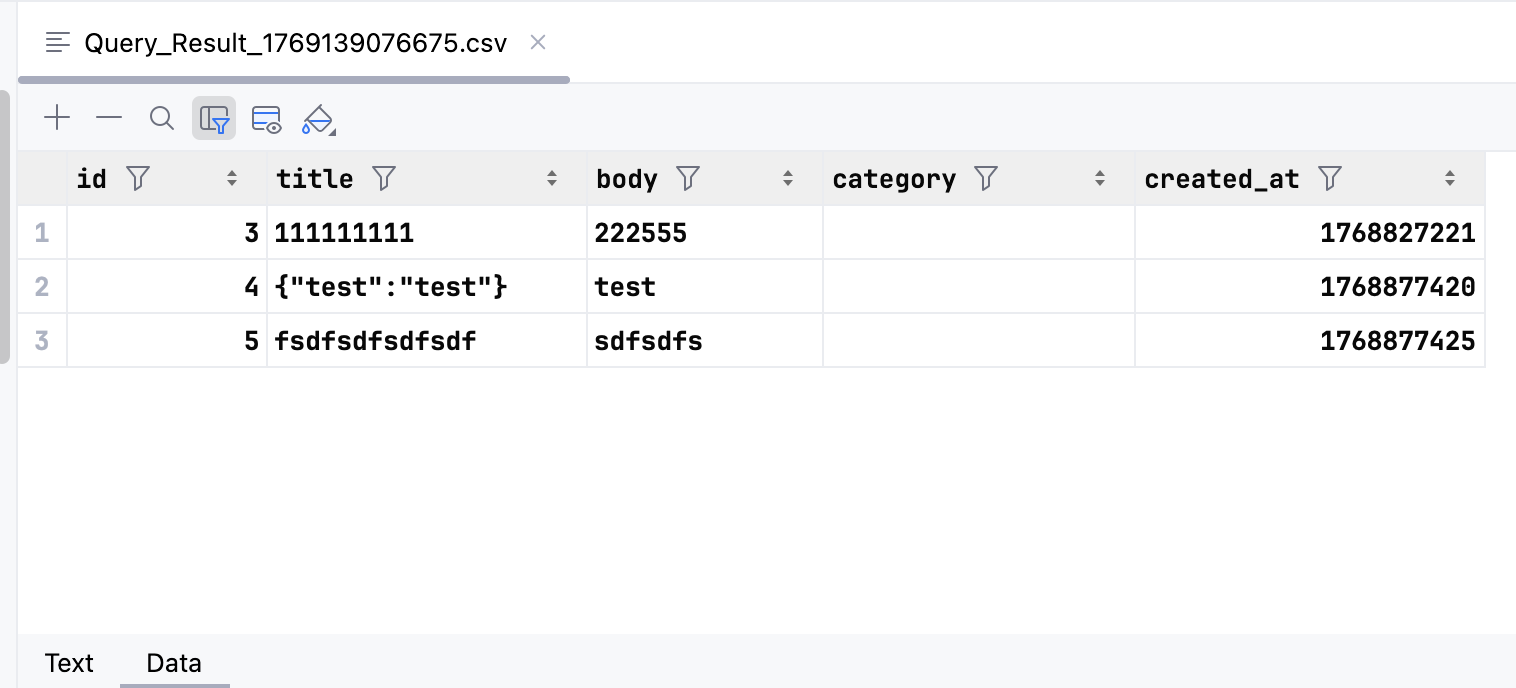Click filter icon on category column
Image resolution: width=1516 pixels, height=688 pixels.
click(985, 179)
